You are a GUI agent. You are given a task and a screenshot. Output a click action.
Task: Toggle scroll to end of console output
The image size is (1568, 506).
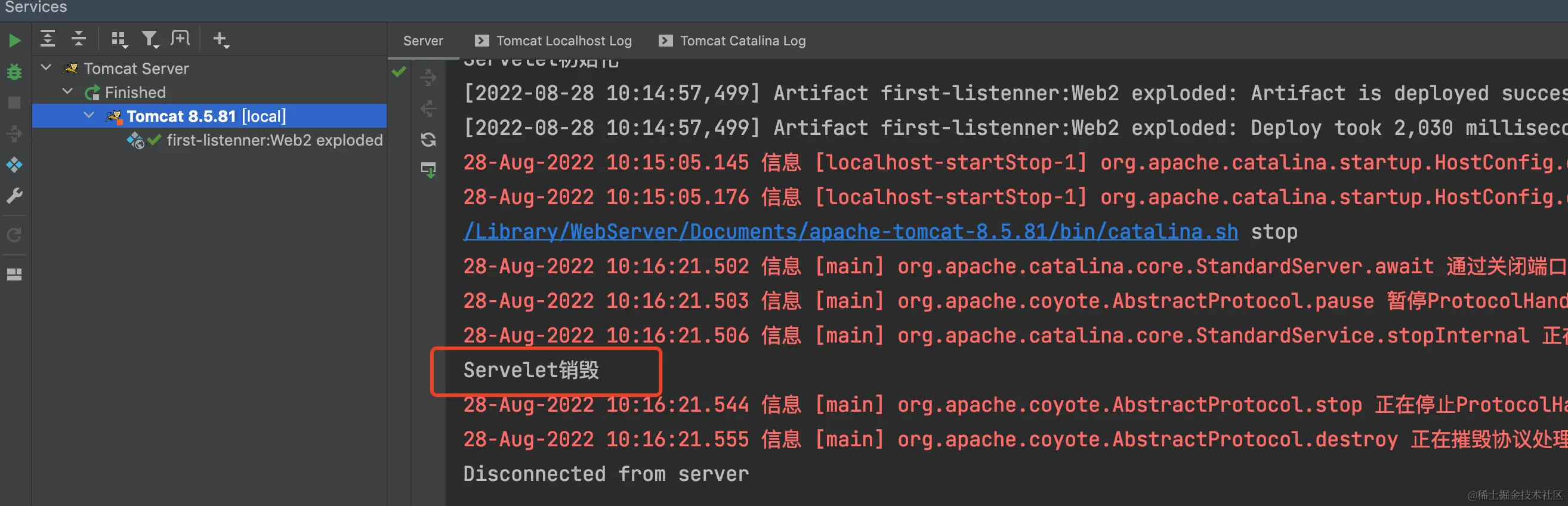click(428, 170)
